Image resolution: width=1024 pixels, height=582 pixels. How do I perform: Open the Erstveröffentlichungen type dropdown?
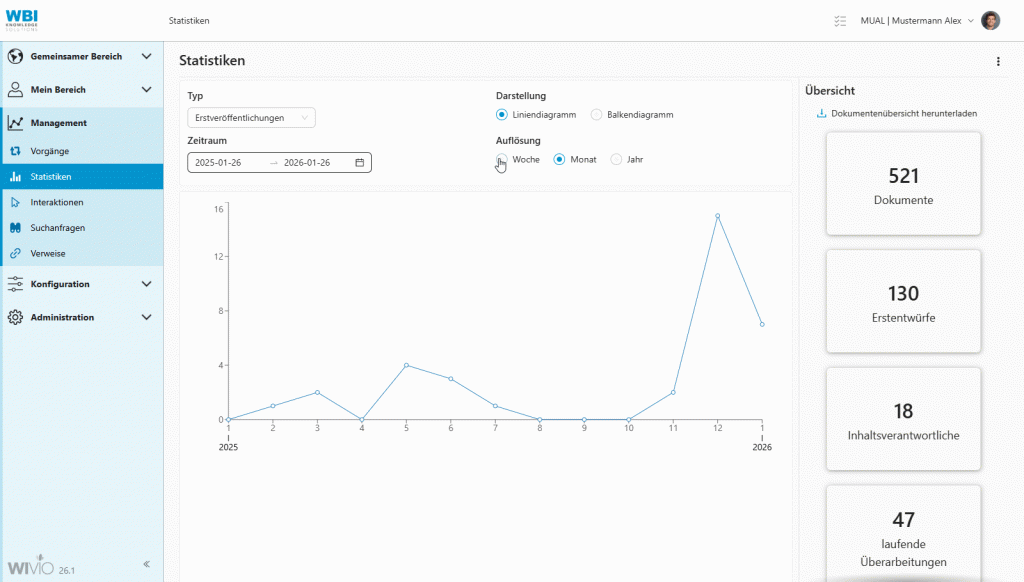(250, 117)
